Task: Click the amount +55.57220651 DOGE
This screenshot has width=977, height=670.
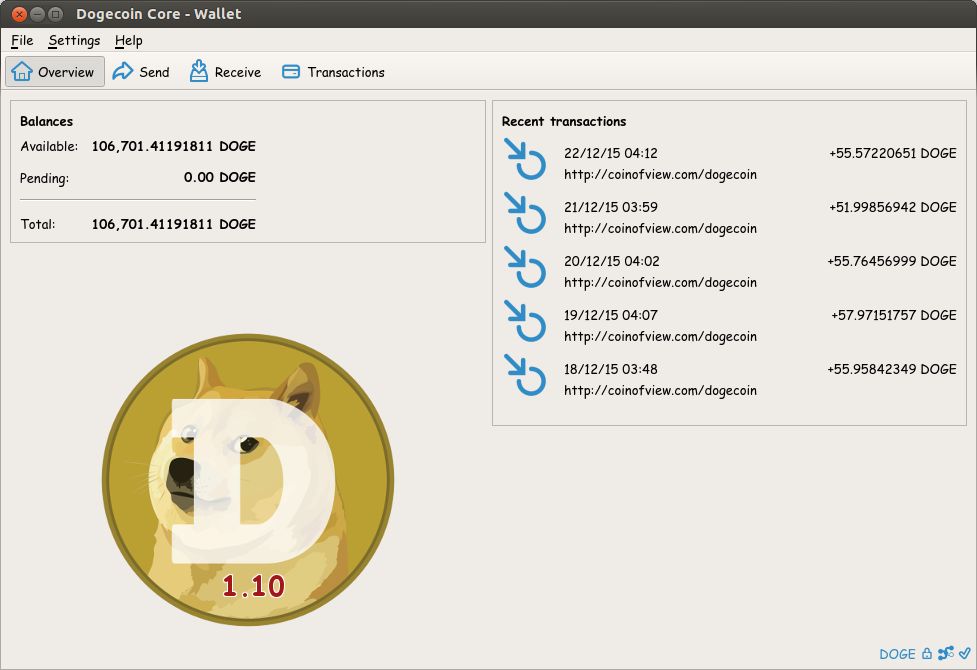Action: [x=892, y=153]
